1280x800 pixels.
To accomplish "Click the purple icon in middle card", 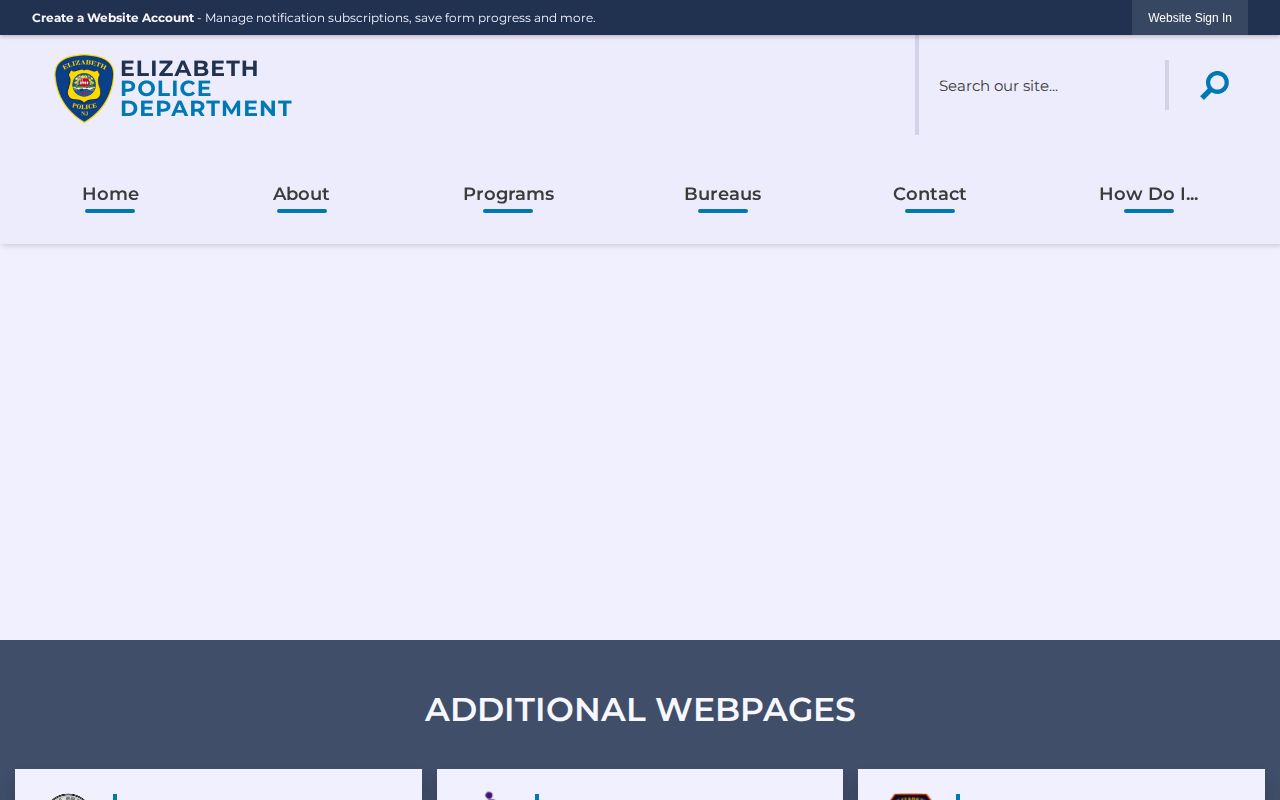I will point(490,796).
